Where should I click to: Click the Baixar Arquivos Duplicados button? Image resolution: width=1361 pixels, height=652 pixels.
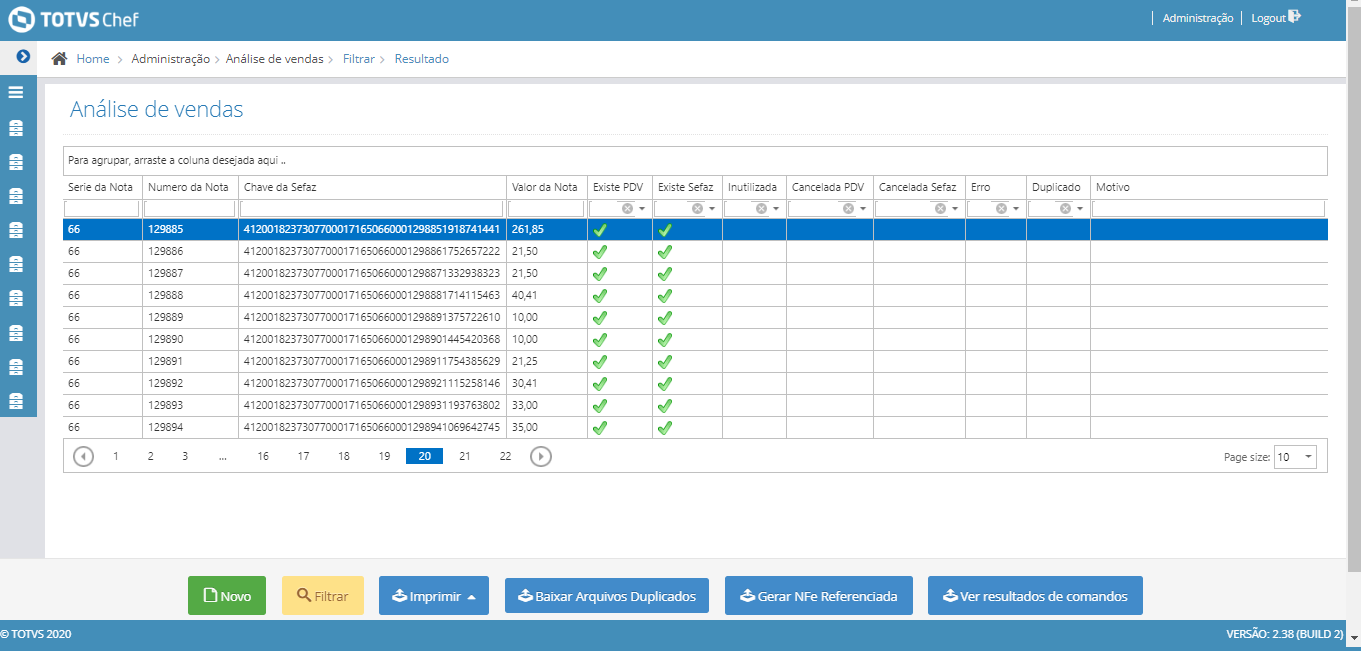click(x=606, y=595)
